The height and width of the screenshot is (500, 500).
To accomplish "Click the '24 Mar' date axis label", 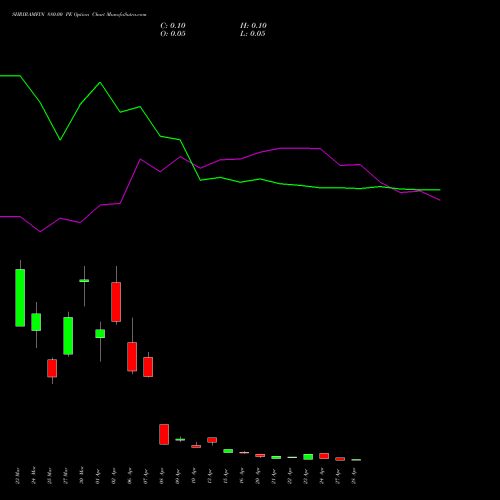I will (33, 476).
